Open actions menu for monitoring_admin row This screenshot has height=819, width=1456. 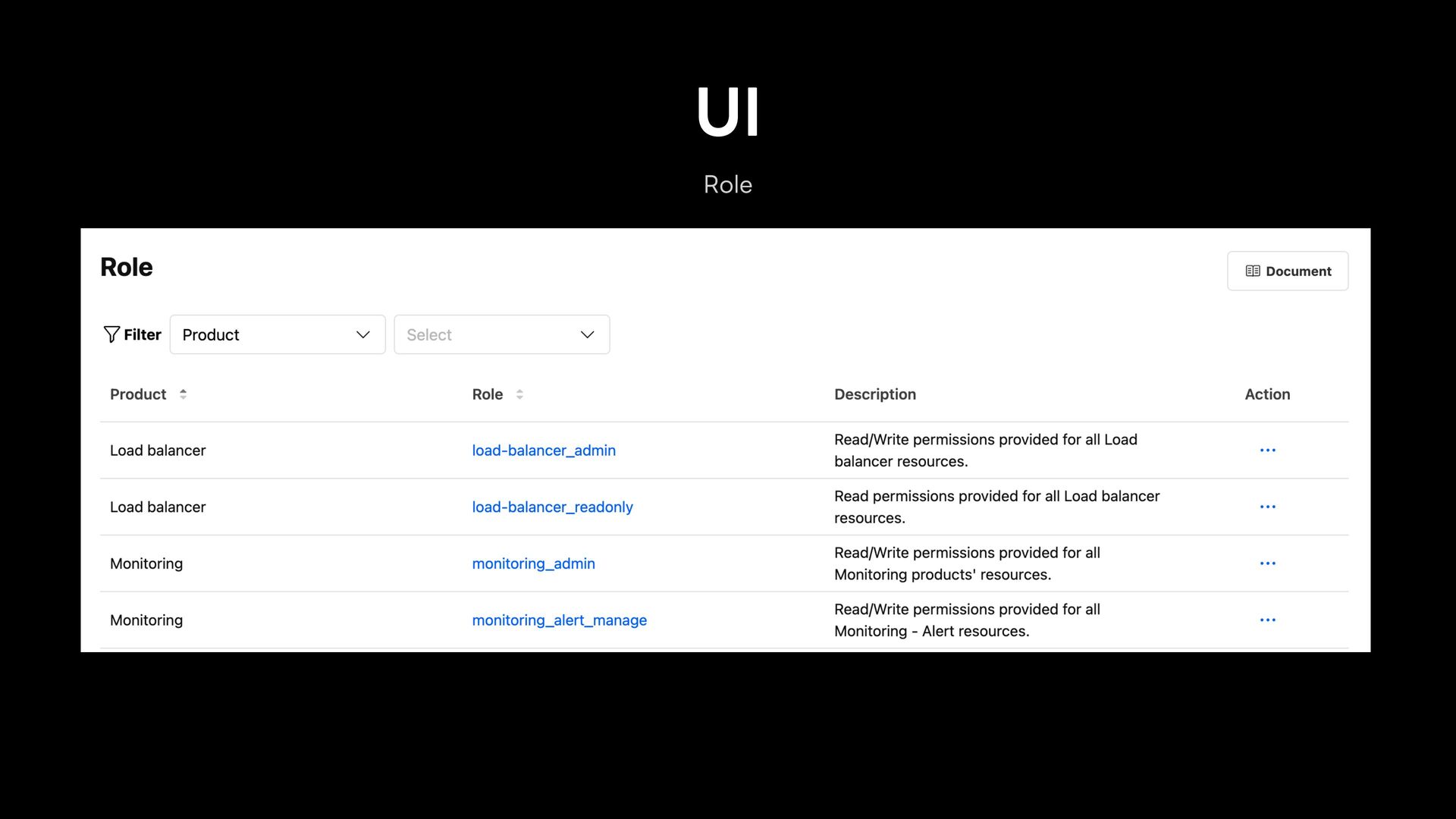pos(1267,563)
